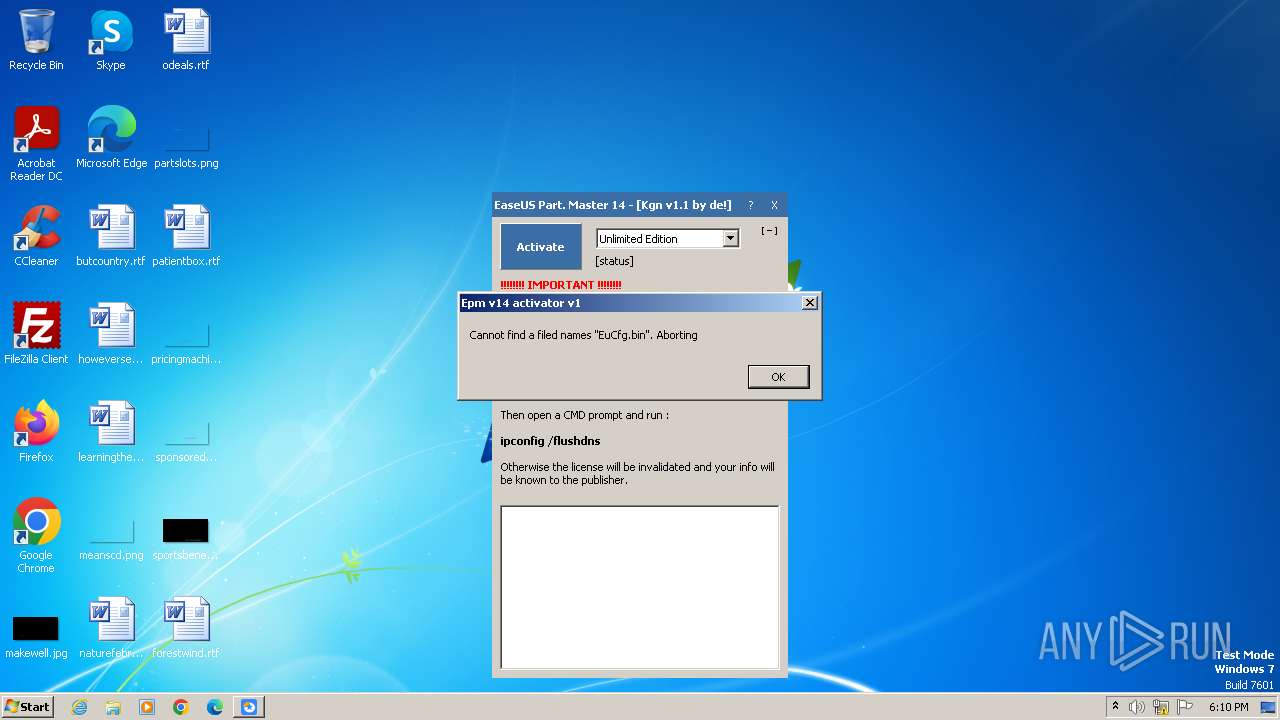Open the Firefox desktop shortcut

(x=36, y=432)
